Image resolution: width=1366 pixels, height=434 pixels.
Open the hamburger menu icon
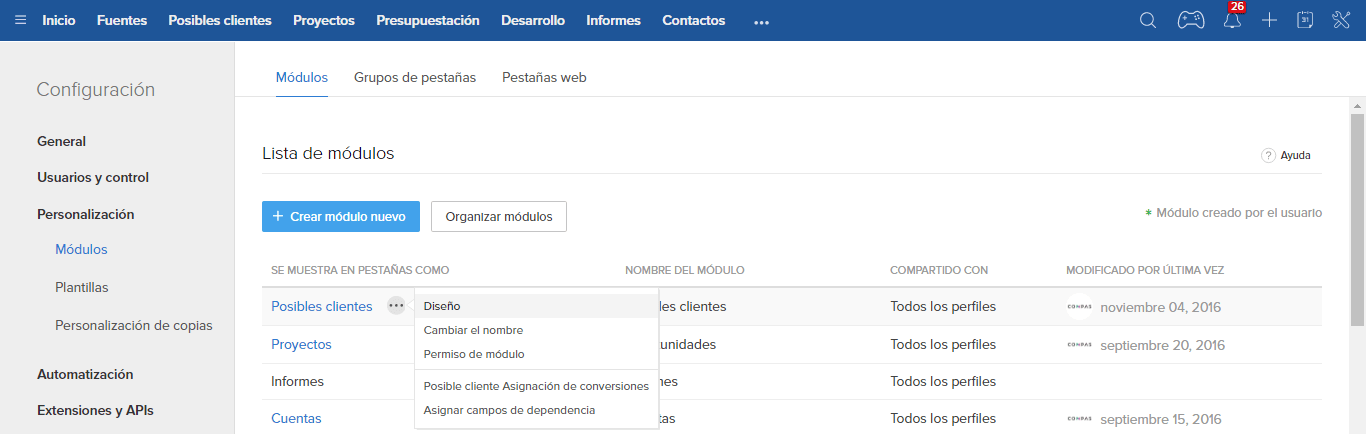coord(21,20)
